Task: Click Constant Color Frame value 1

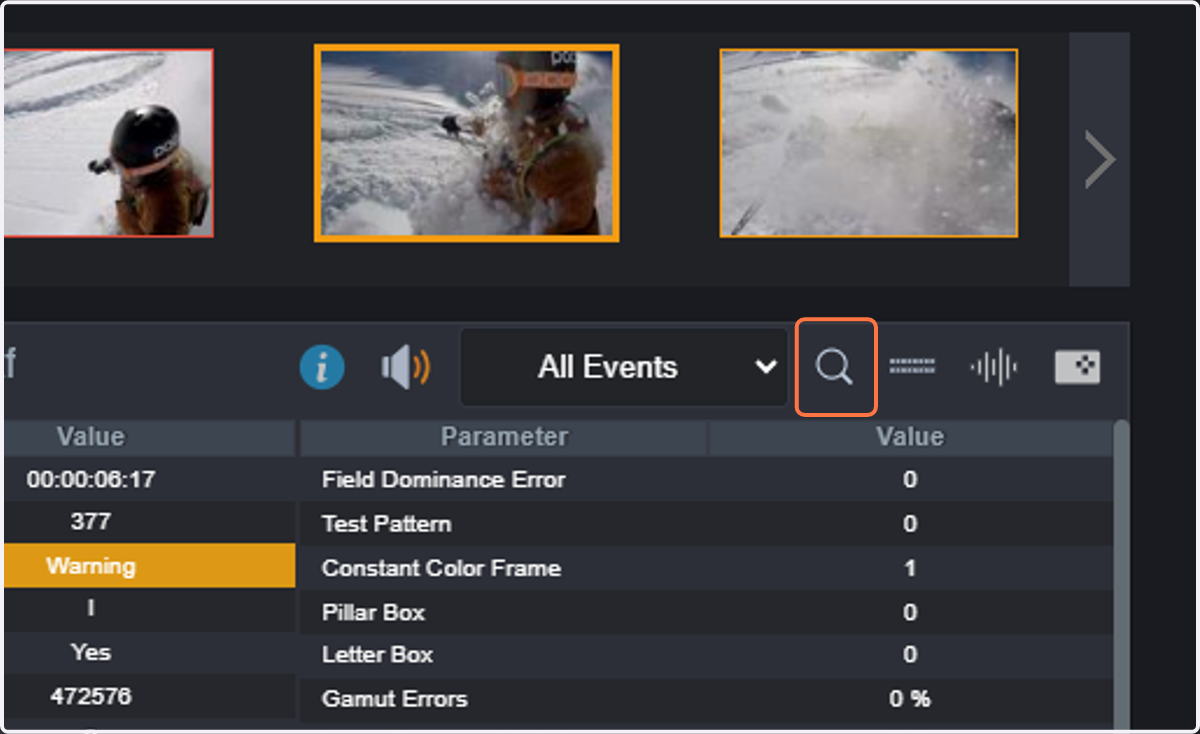Action: pos(910,568)
